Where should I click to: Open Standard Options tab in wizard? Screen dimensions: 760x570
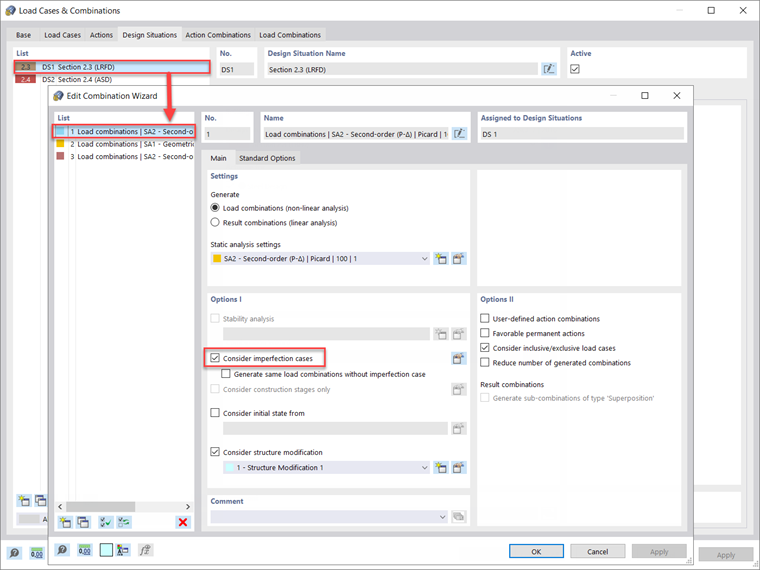pos(267,158)
